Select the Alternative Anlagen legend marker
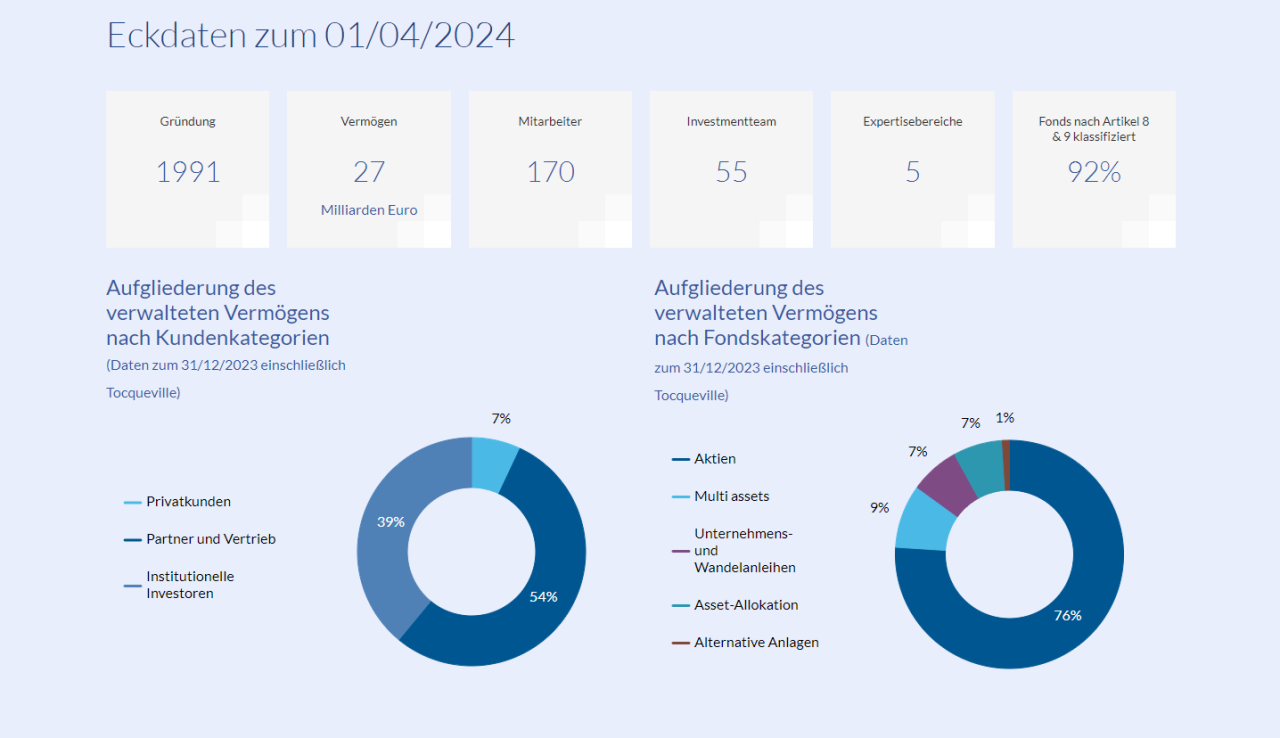The width and height of the screenshot is (1280, 738). (678, 642)
